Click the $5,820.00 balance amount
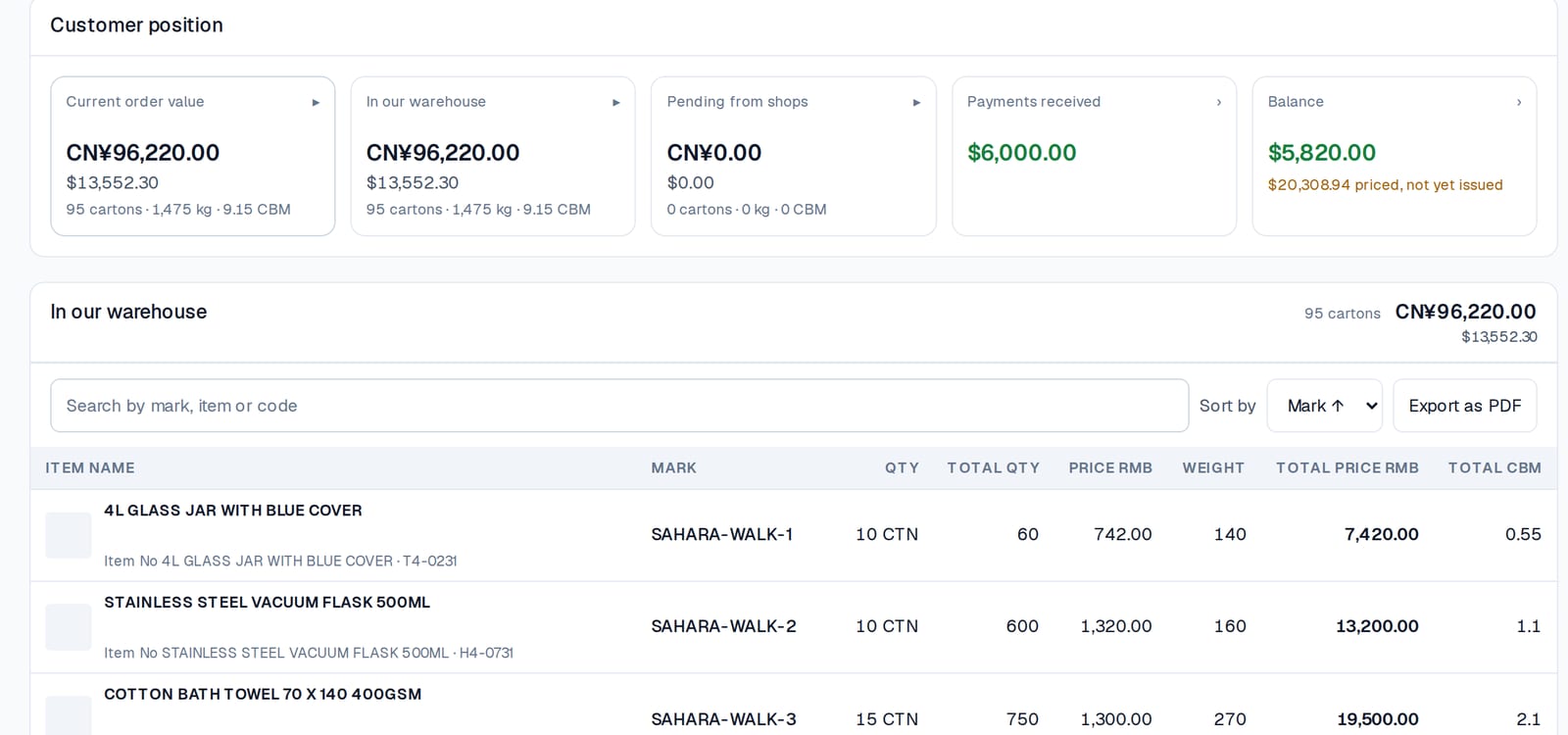Screen dimensions: 1568x735 pyautogui.click(x=1321, y=153)
